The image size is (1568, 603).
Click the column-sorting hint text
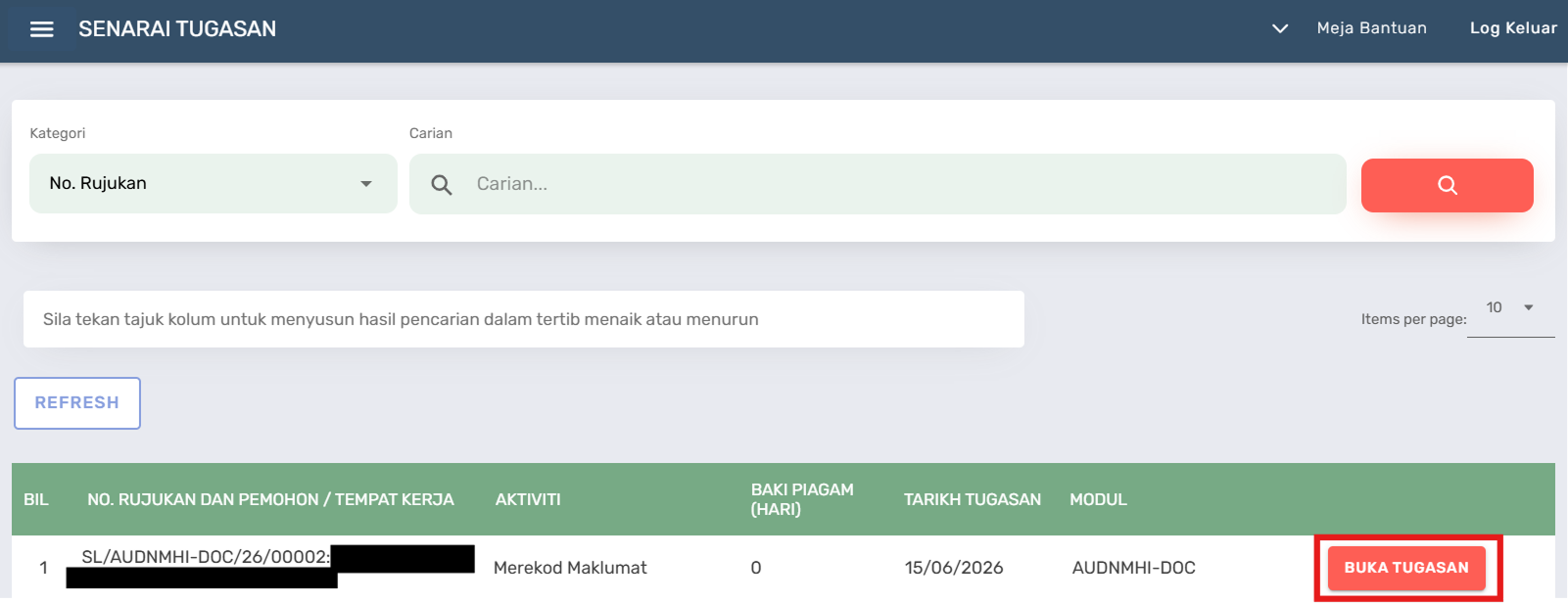[401, 319]
